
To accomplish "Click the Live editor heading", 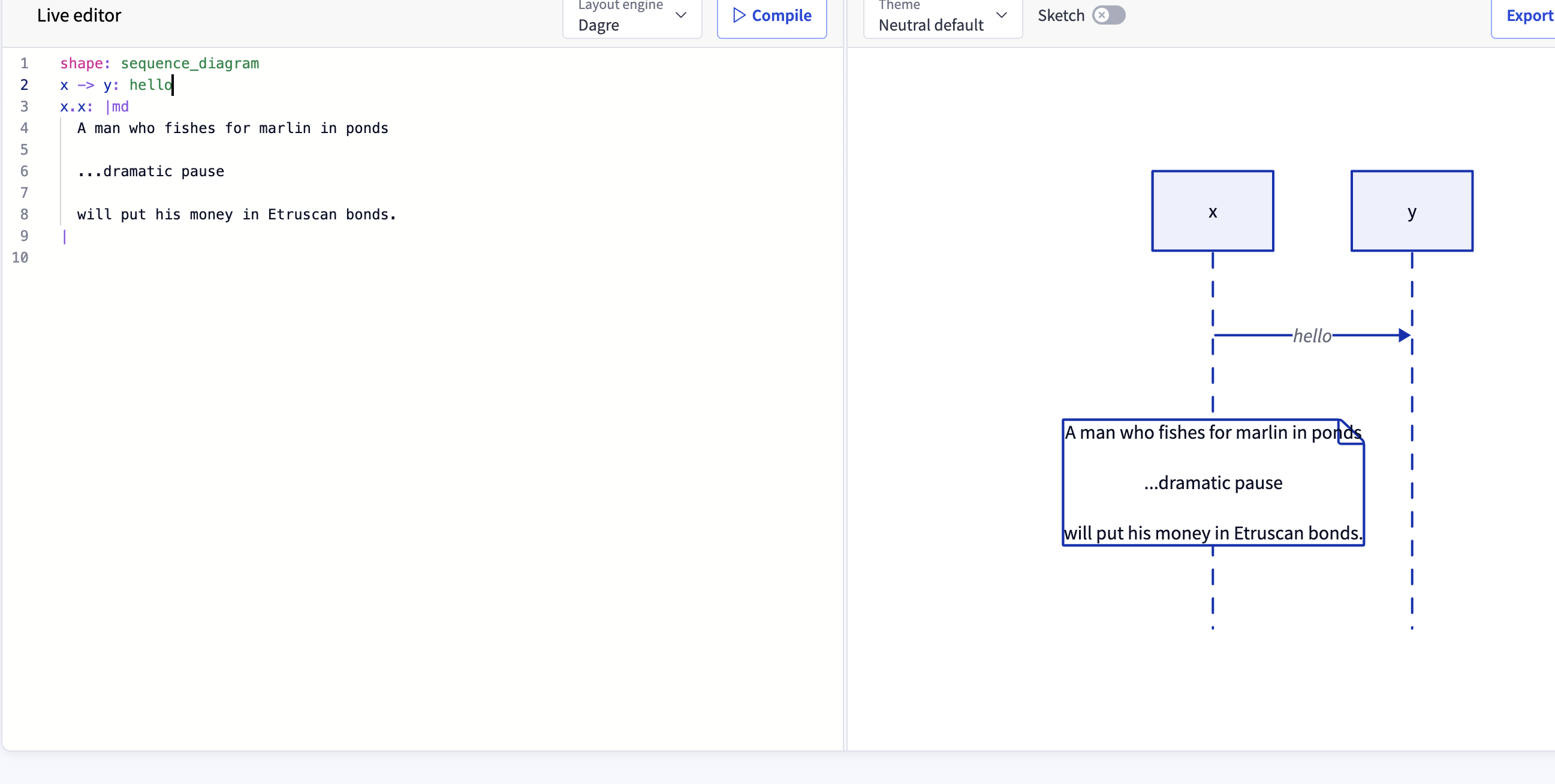I will pos(79,15).
